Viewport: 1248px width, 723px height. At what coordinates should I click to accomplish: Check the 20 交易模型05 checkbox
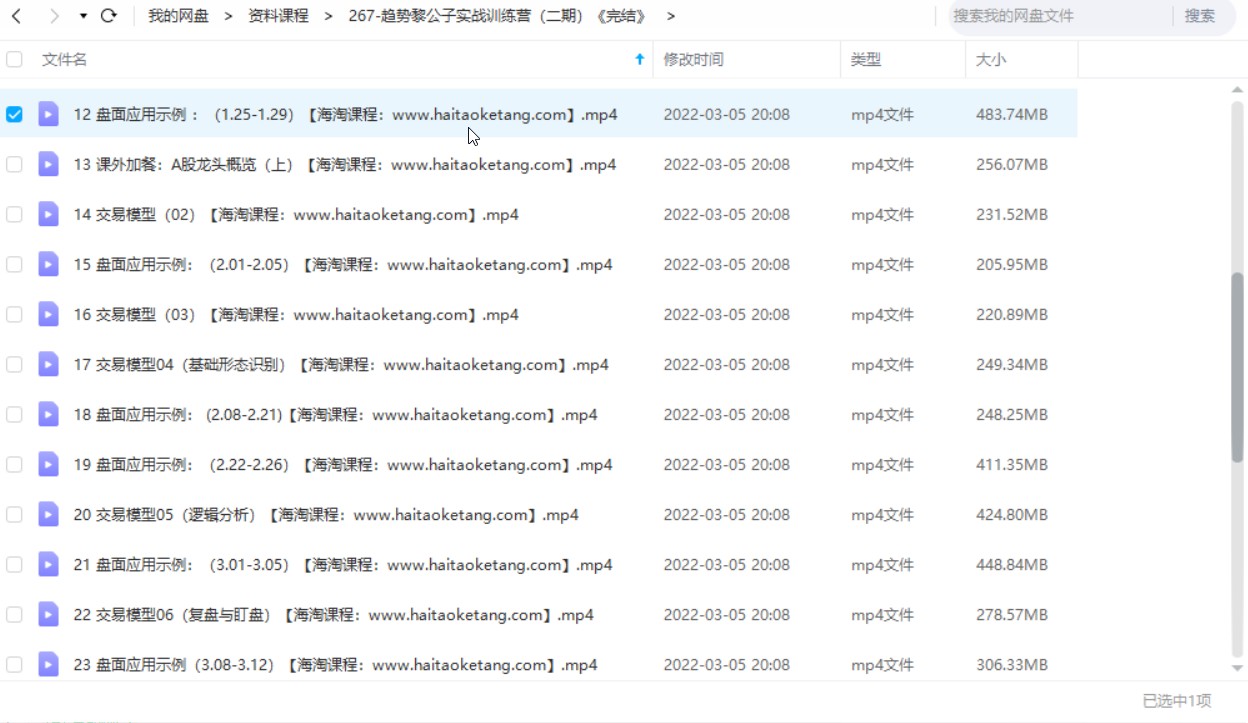[14, 514]
